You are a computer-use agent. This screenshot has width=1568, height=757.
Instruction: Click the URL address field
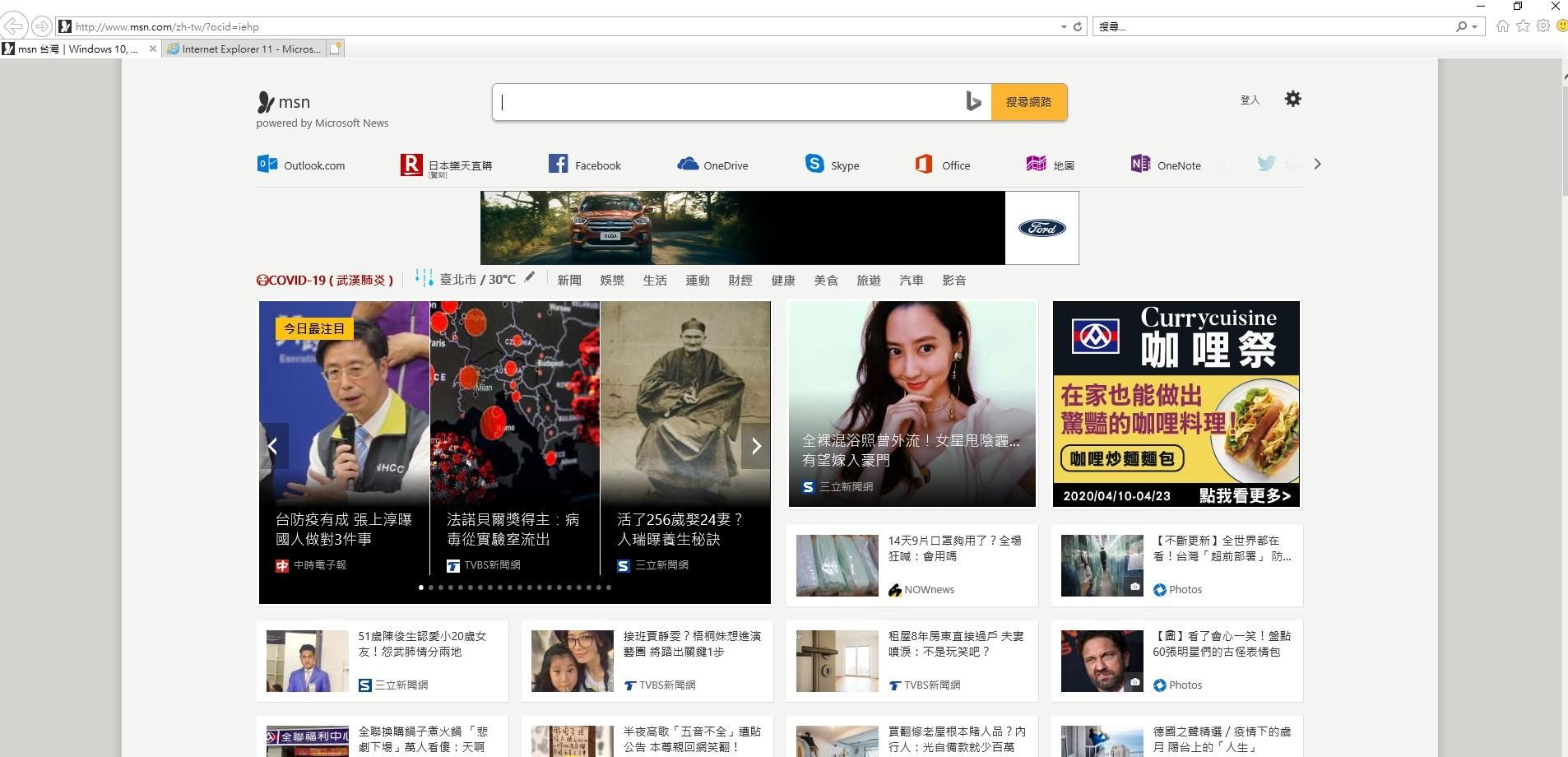click(x=559, y=26)
